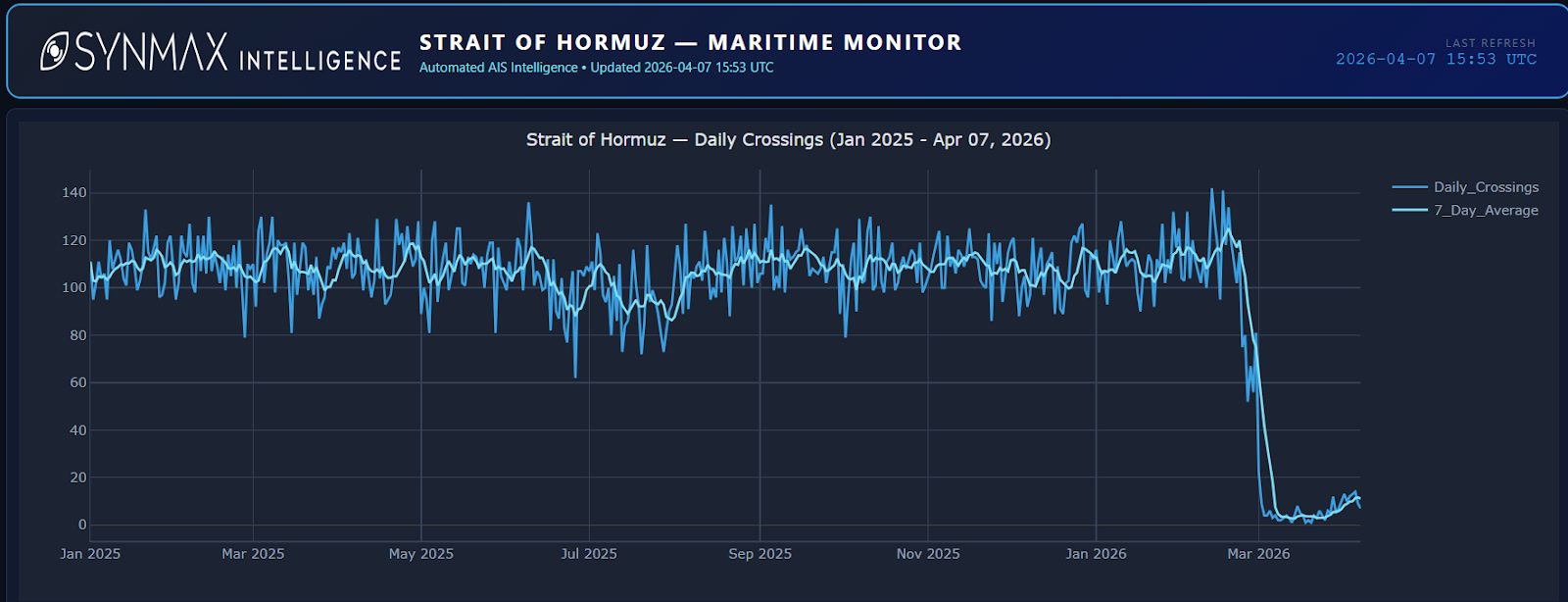
Task: Click the Strait of Hormuz Maritime Monitor heading
Action: (x=690, y=42)
